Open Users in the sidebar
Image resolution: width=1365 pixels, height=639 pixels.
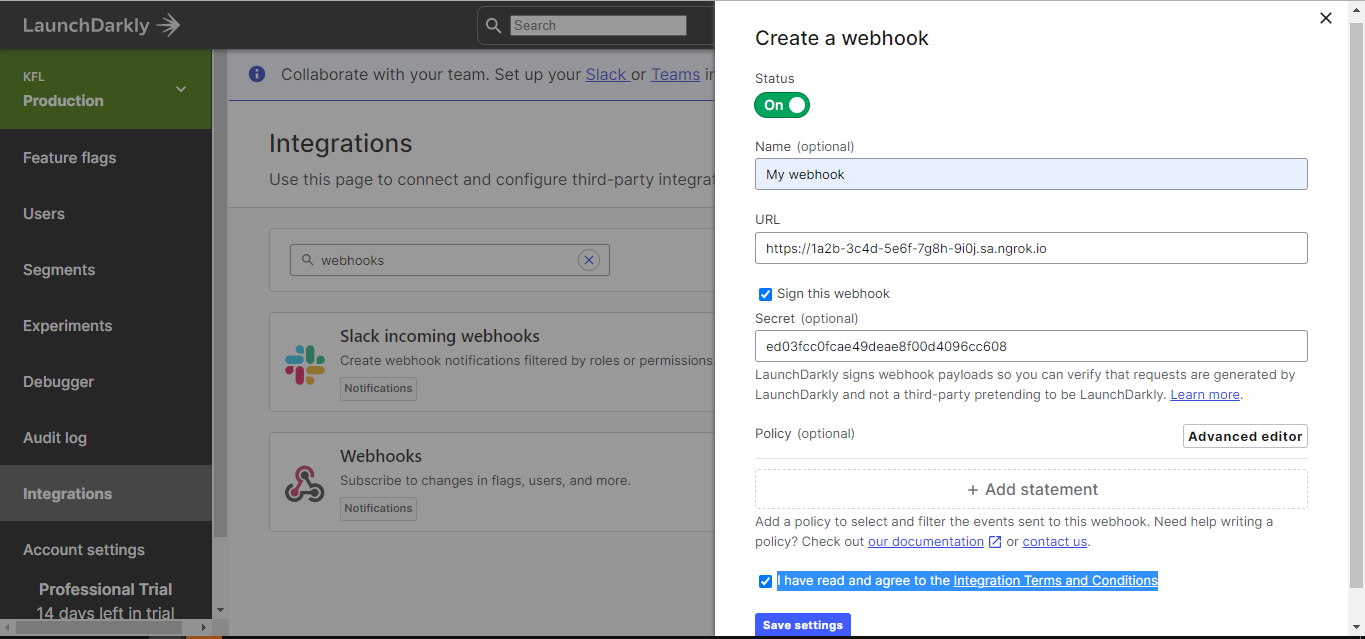(44, 214)
